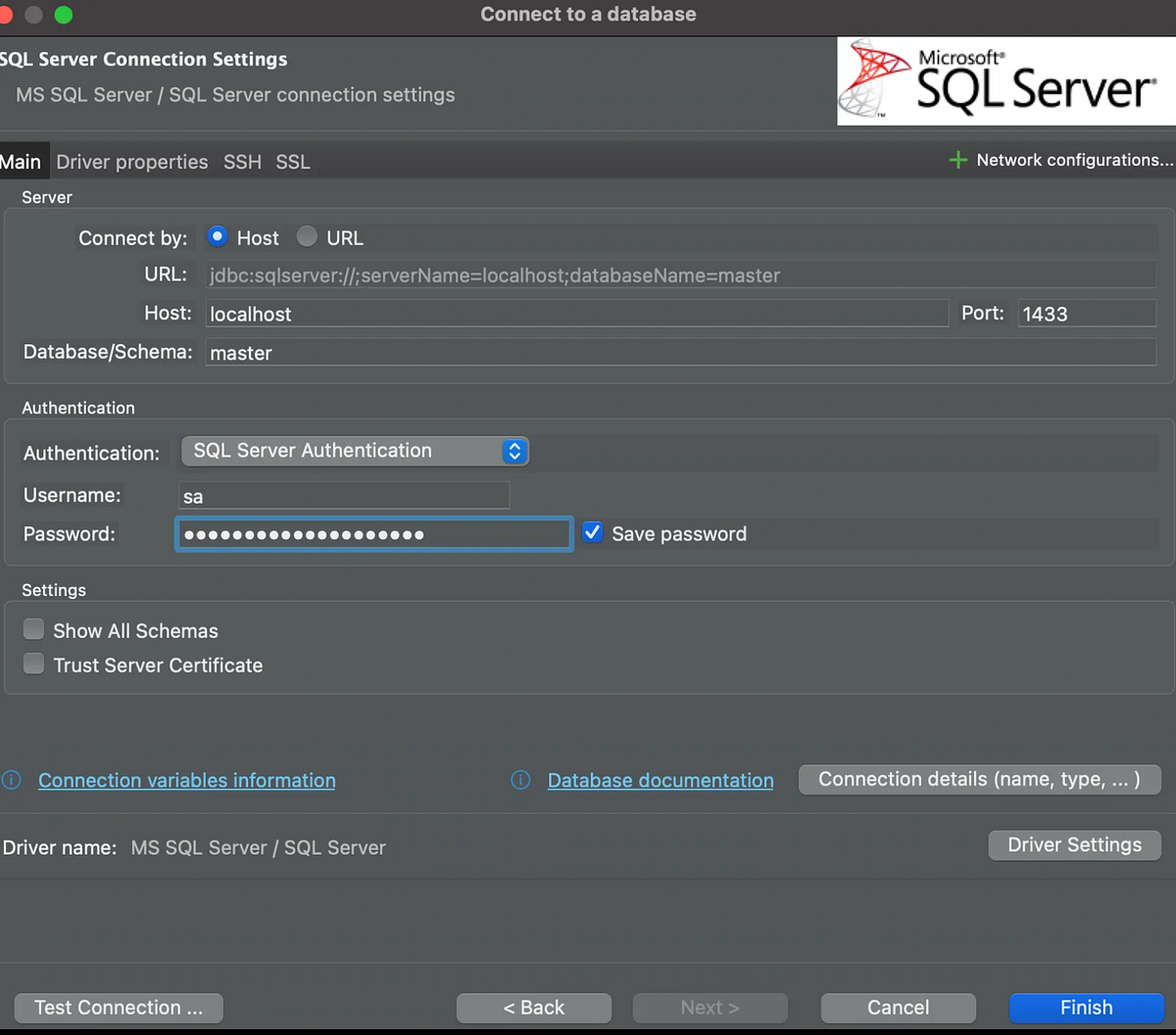Open Driver Settings

point(1074,845)
